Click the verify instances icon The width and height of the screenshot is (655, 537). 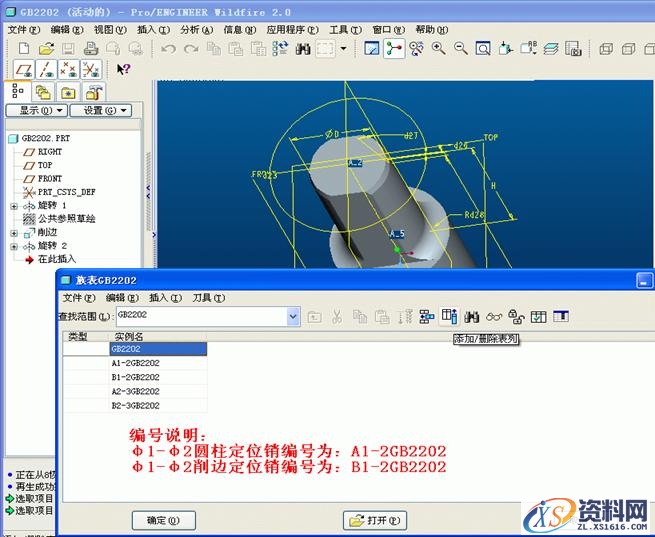coord(538,317)
